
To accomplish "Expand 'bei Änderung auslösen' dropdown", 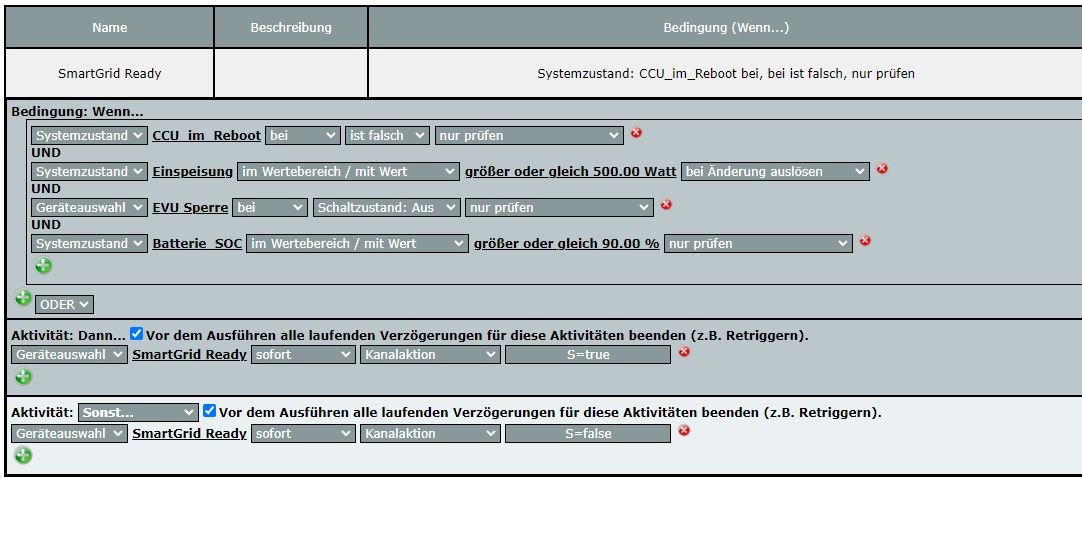I will (775, 171).
